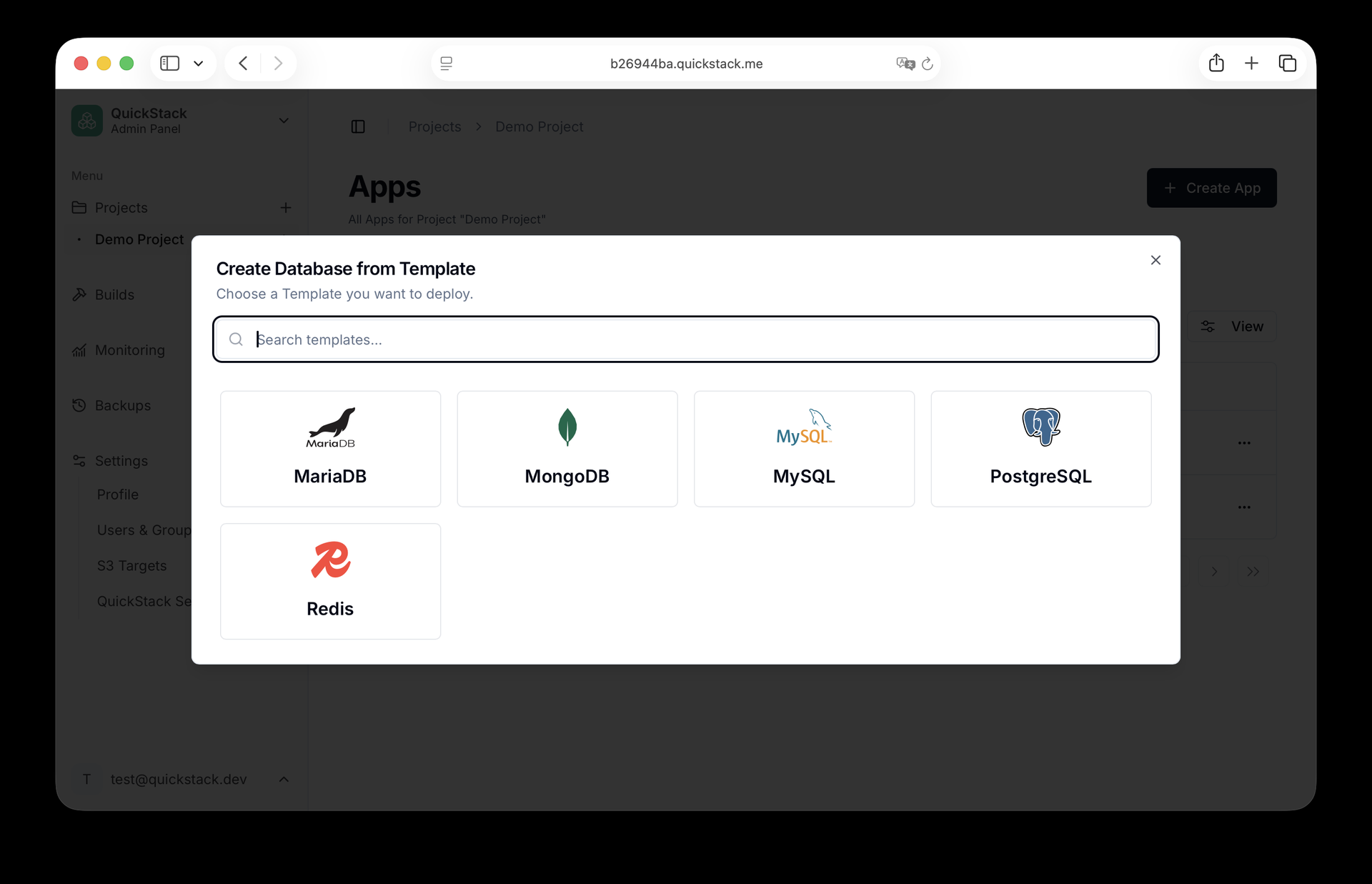The height and width of the screenshot is (884, 1372).
Task: Show Safari tab overview
Action: 1288,64
